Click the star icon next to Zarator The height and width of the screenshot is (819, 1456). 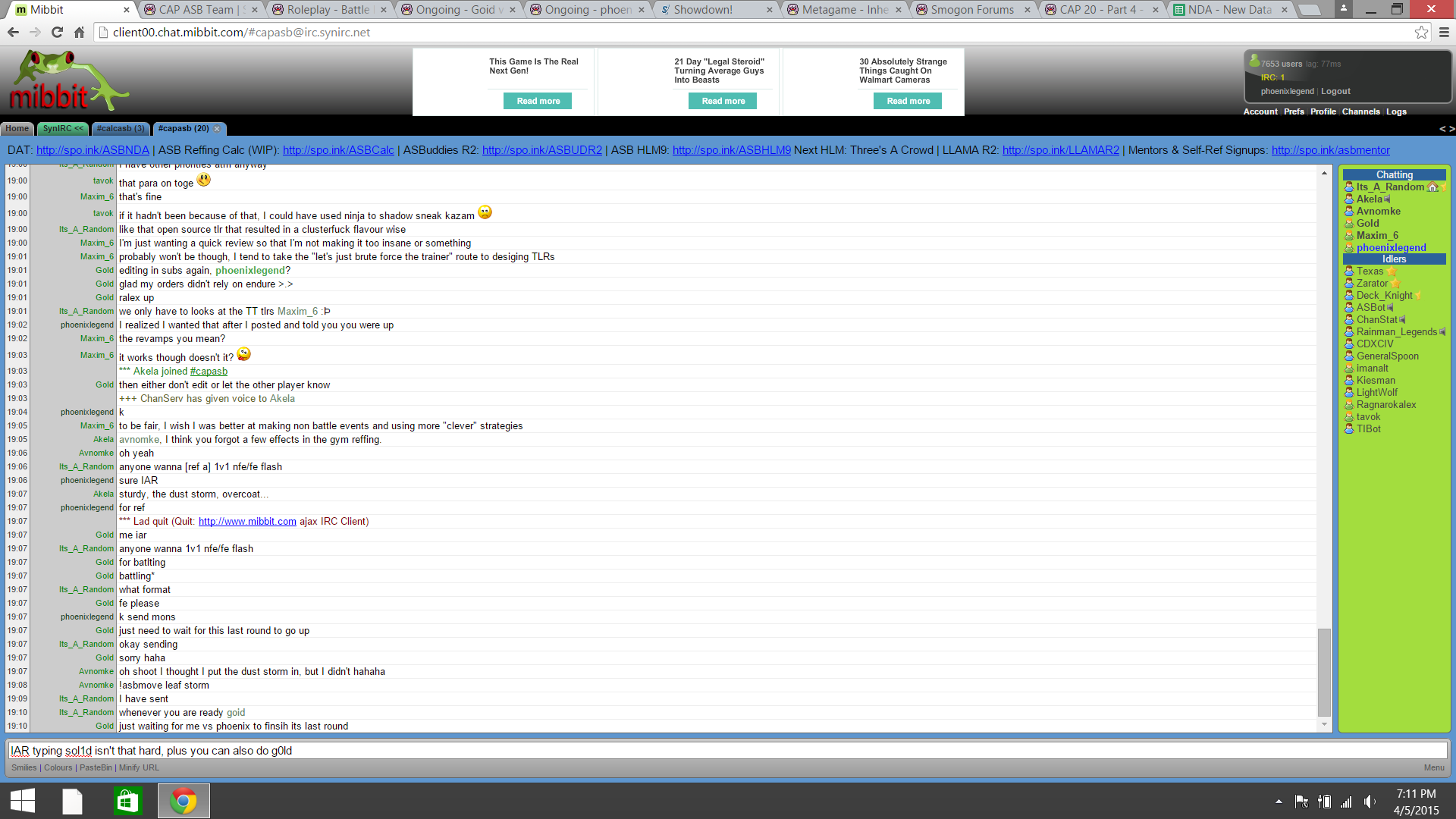pos(1395,284)
